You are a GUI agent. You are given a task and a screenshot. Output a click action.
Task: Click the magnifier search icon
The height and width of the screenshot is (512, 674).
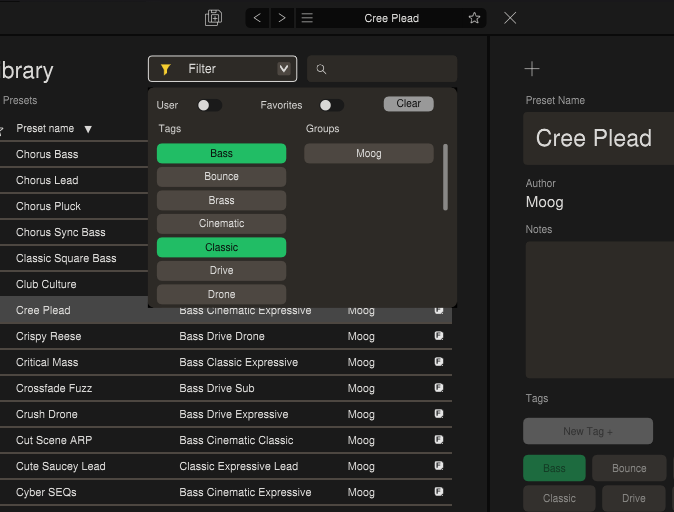point(321,69)
